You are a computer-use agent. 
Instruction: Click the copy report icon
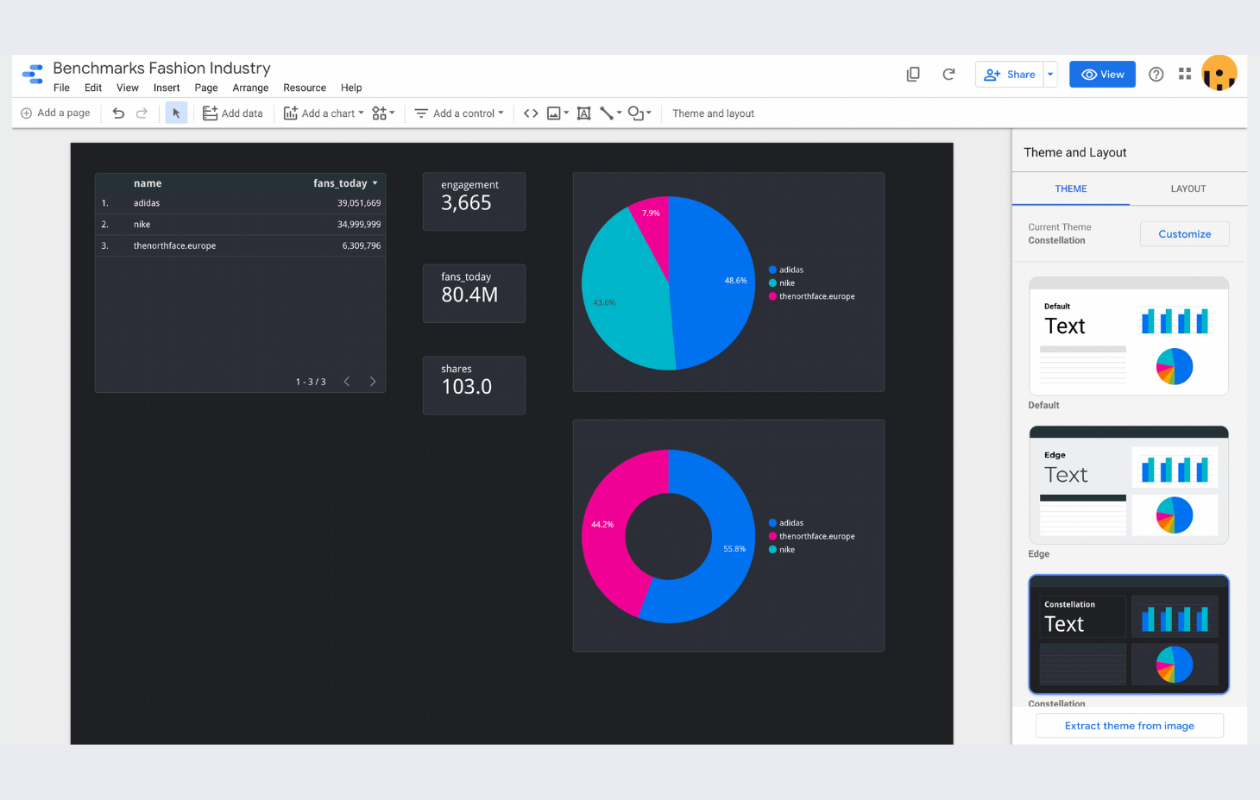913,74
